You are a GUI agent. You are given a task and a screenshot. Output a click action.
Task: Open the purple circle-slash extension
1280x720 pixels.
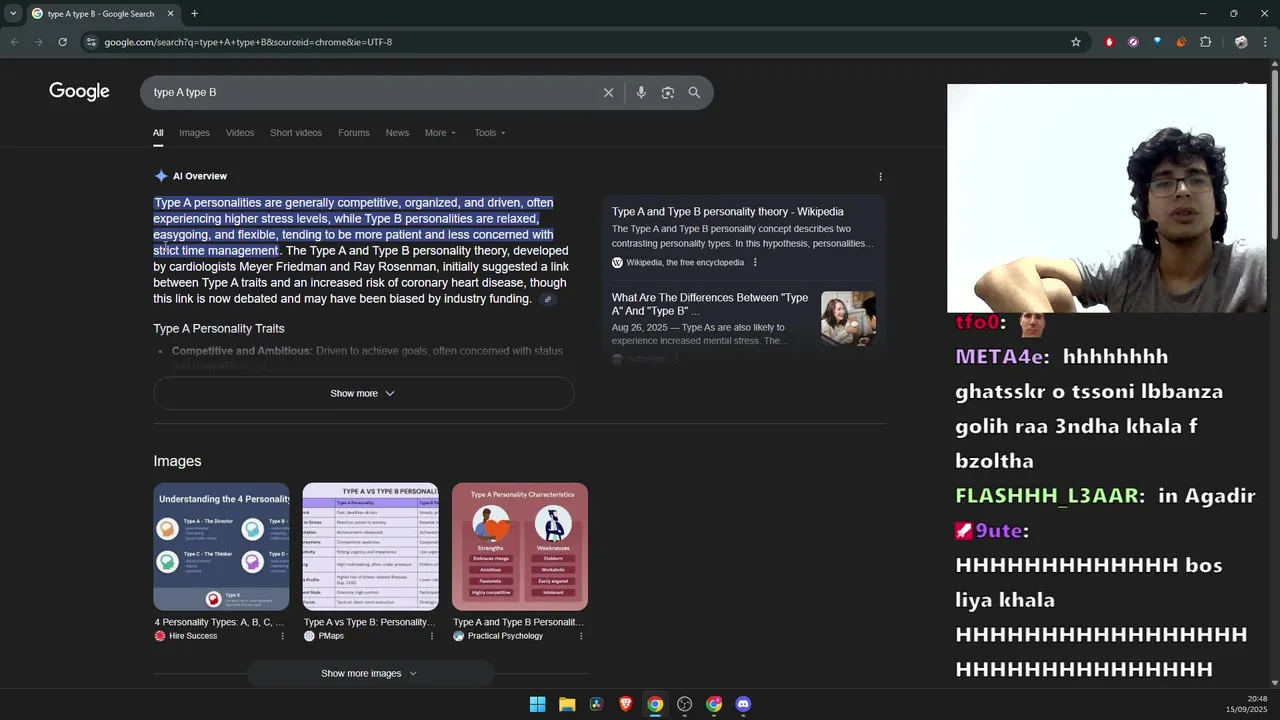tap(1133, 42)
